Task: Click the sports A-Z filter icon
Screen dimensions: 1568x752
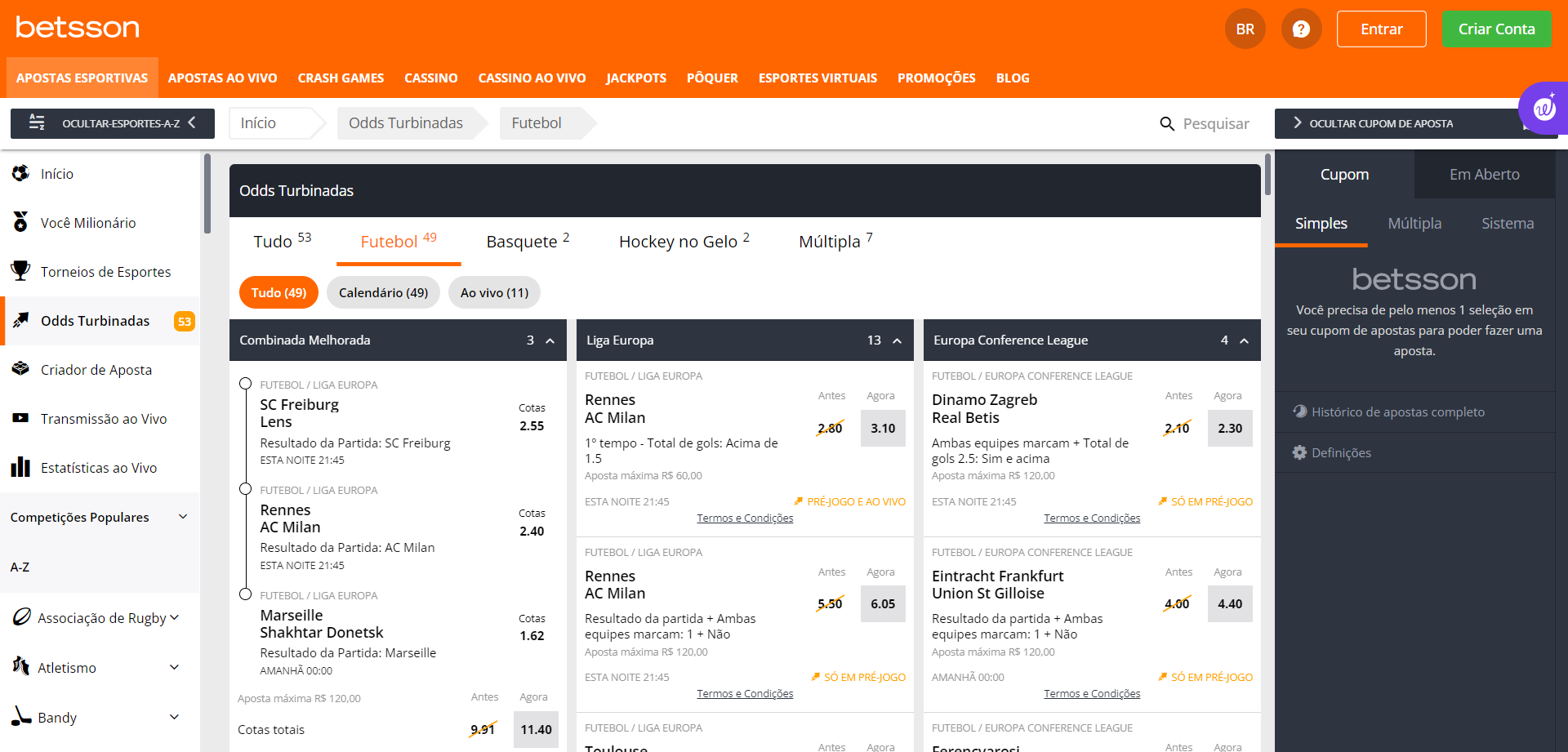Action: click(x=37, y=122)
